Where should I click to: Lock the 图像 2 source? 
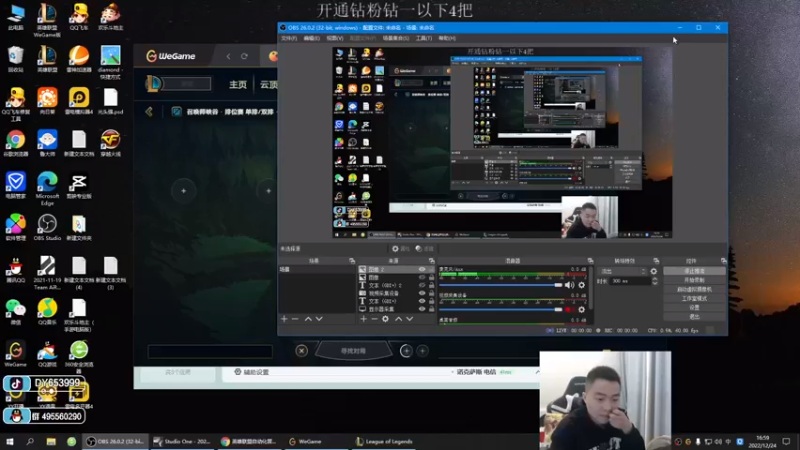point(431,269)
